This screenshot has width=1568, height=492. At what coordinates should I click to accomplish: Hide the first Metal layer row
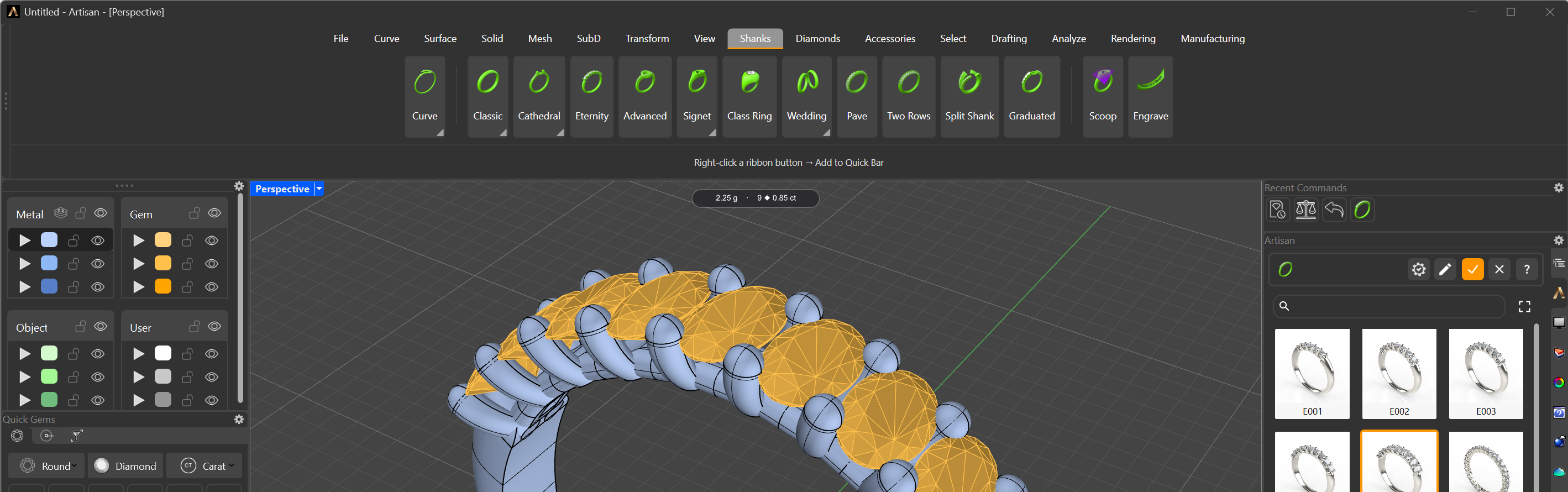97,240
